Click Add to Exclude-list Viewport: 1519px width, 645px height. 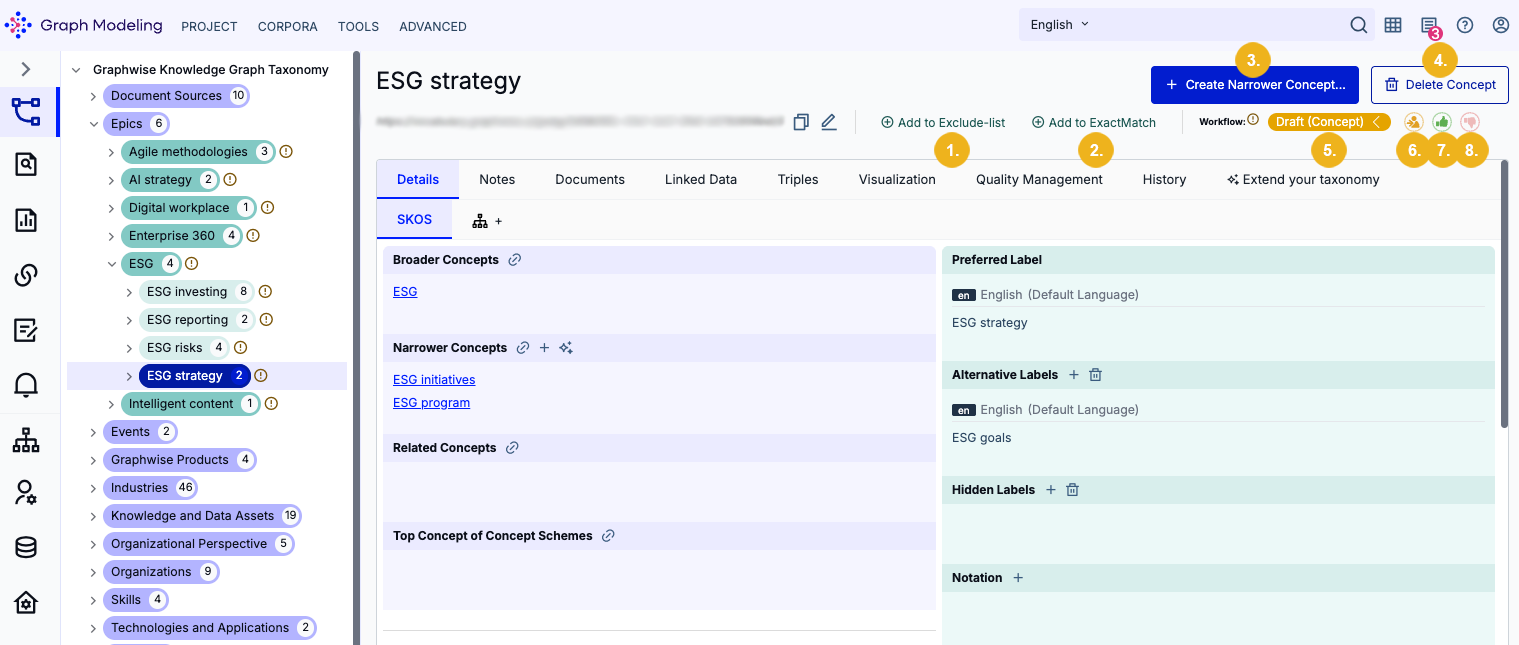[943, 123]
